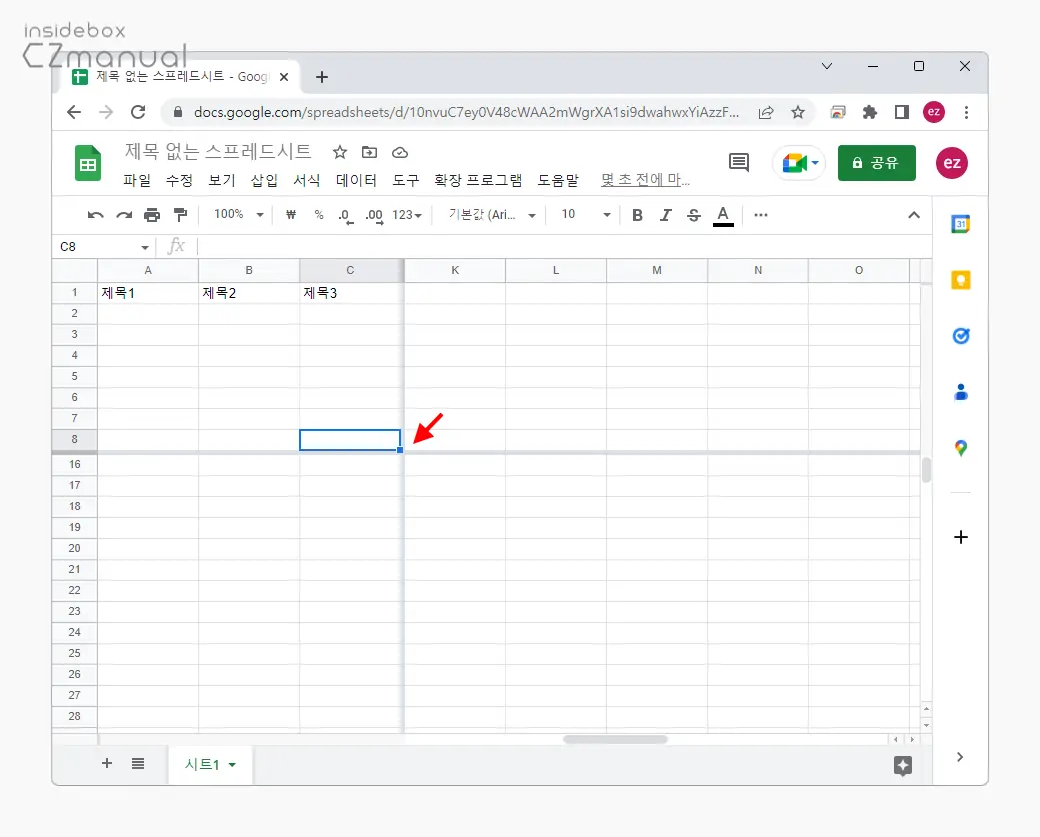Open Google Maps side panel icon
This screenshot has width=1040, height=837.
tap(960, 448)
